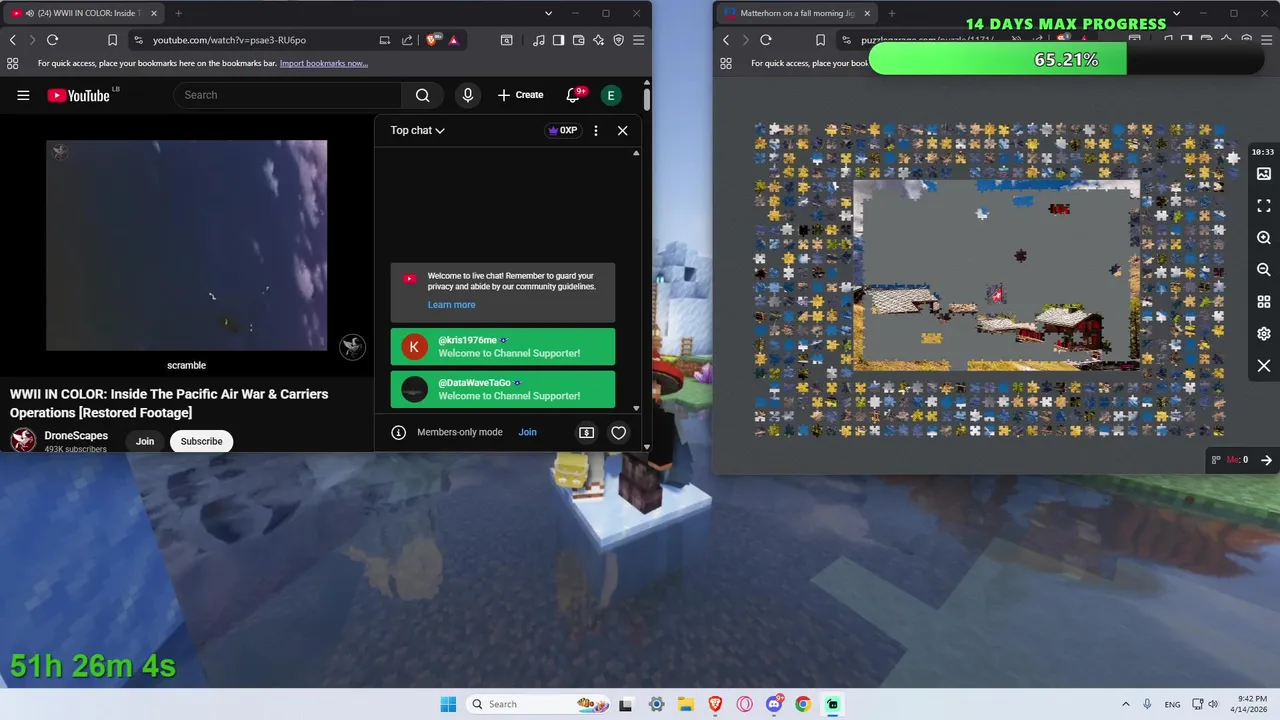1280x720 pixels.
Task: Click the share icon in YouTube address bar
Action: [x=407, y=40]
